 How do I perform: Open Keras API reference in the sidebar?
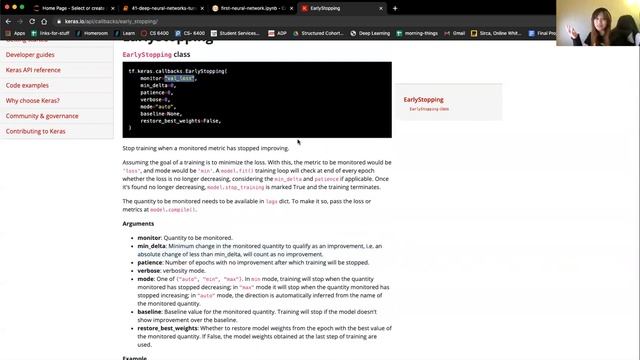click(33, 70)
